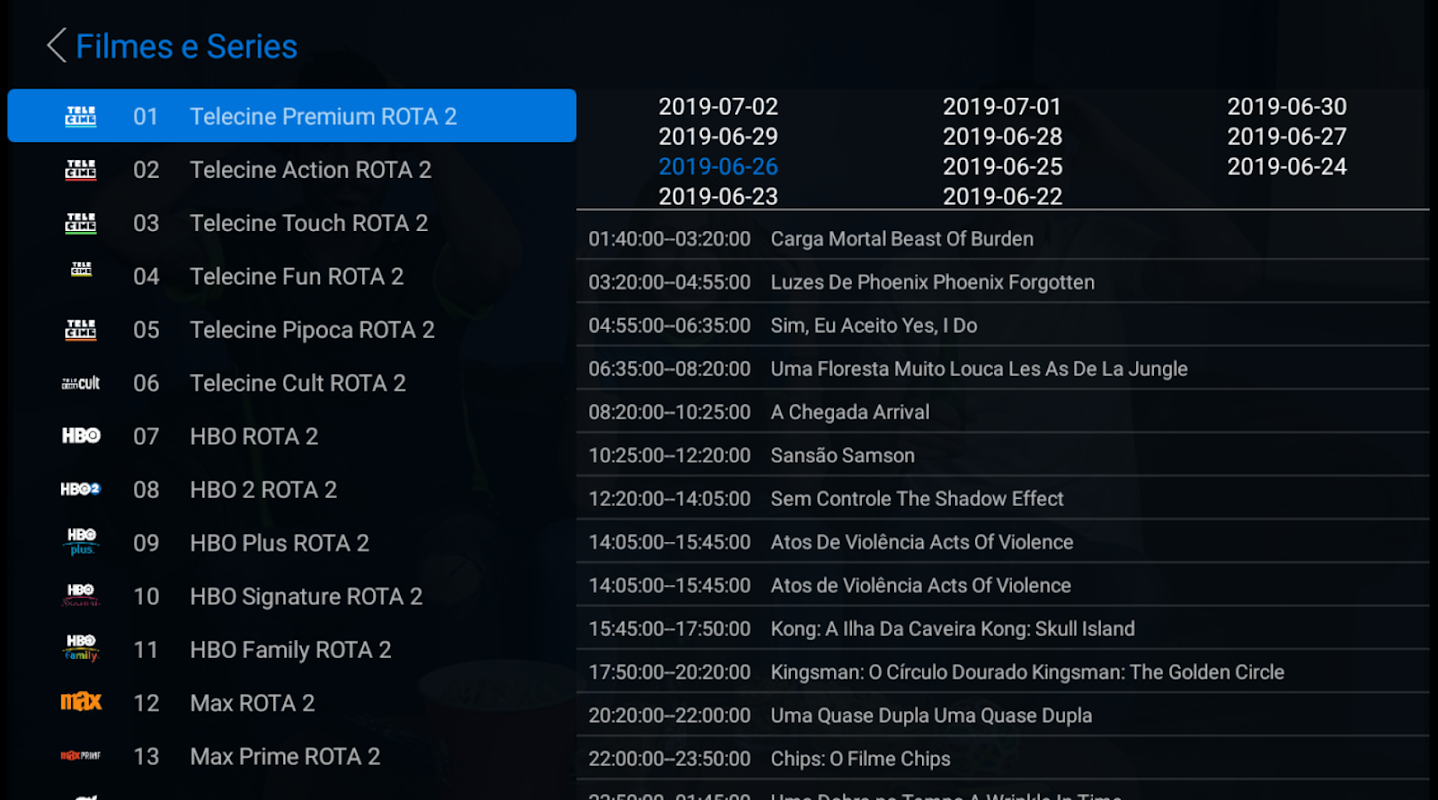Open the Filmes e Series header title

(x=186, y=46)
